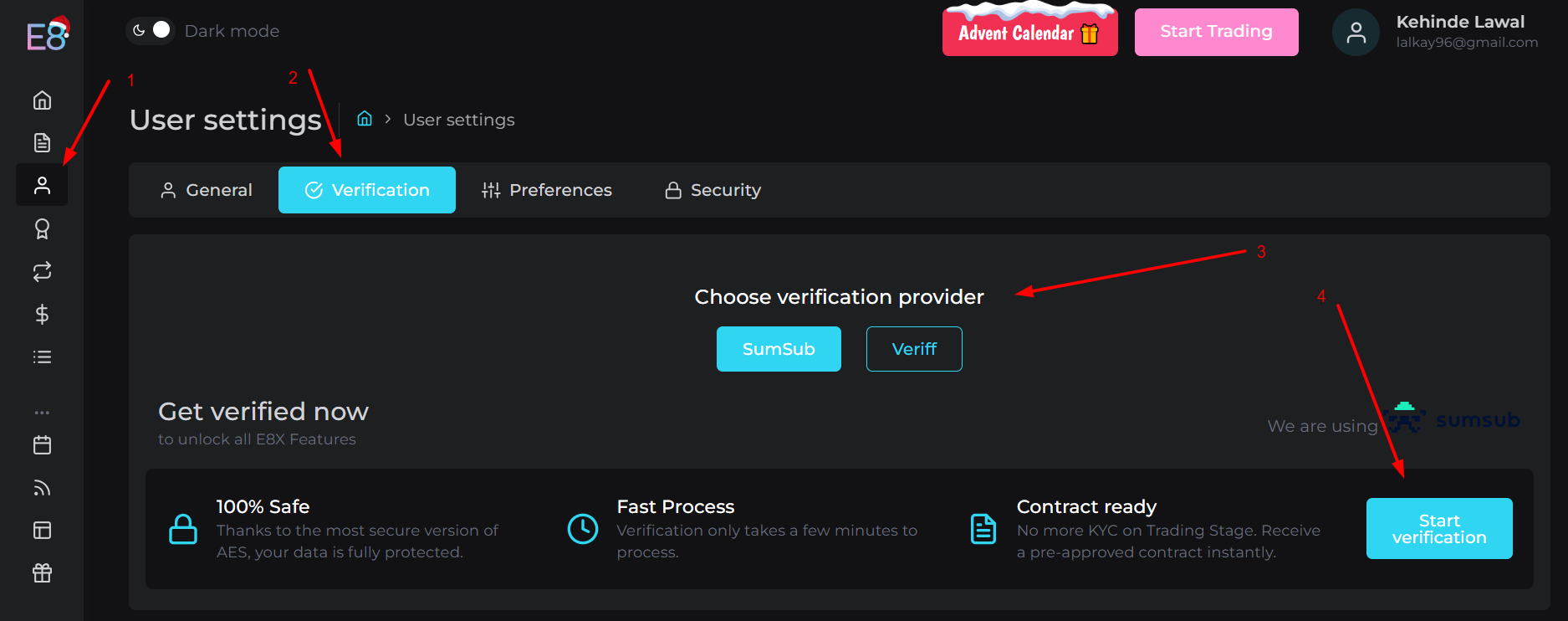Viewport: 1568px width, 621px height.
Task: Click the padlock icon beside 100% Safe
Action: [x=183, y=529]
